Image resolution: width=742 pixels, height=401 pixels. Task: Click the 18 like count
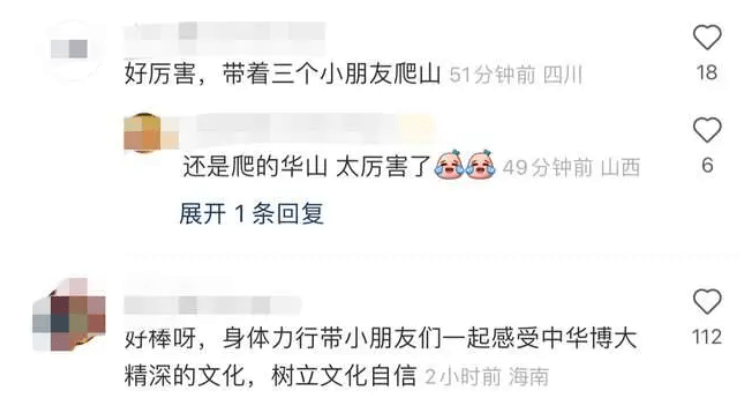click(x=707, y=72)
